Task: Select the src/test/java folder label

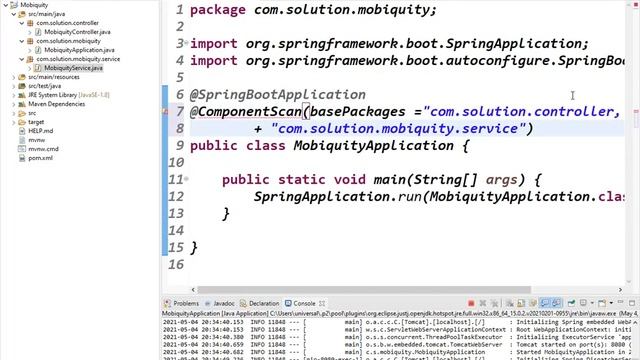Action: click(x=44, y=86)
